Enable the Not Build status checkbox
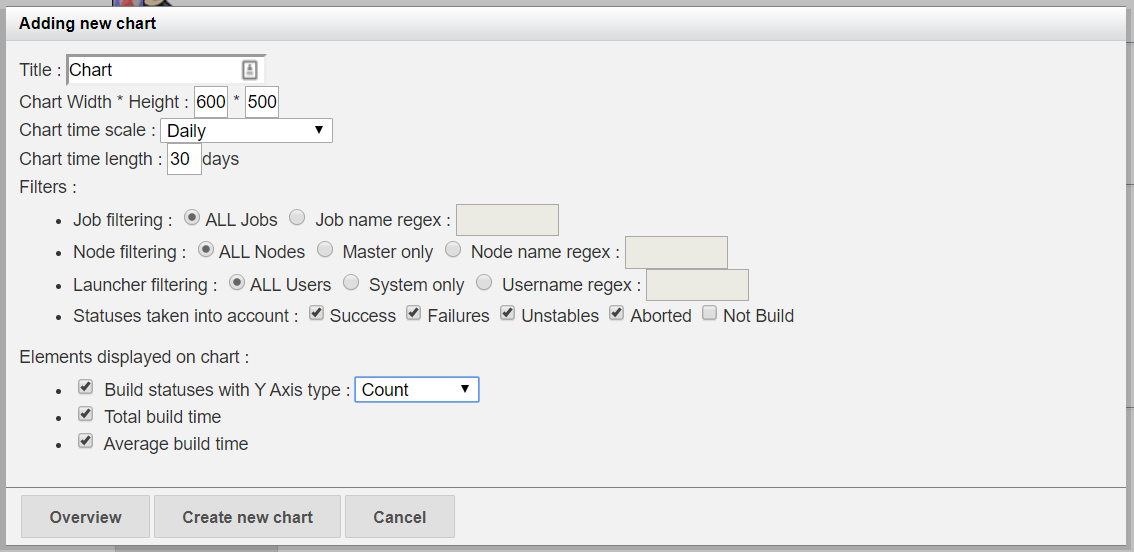This screenshot has width=1134, height=552. pos(710,314)
